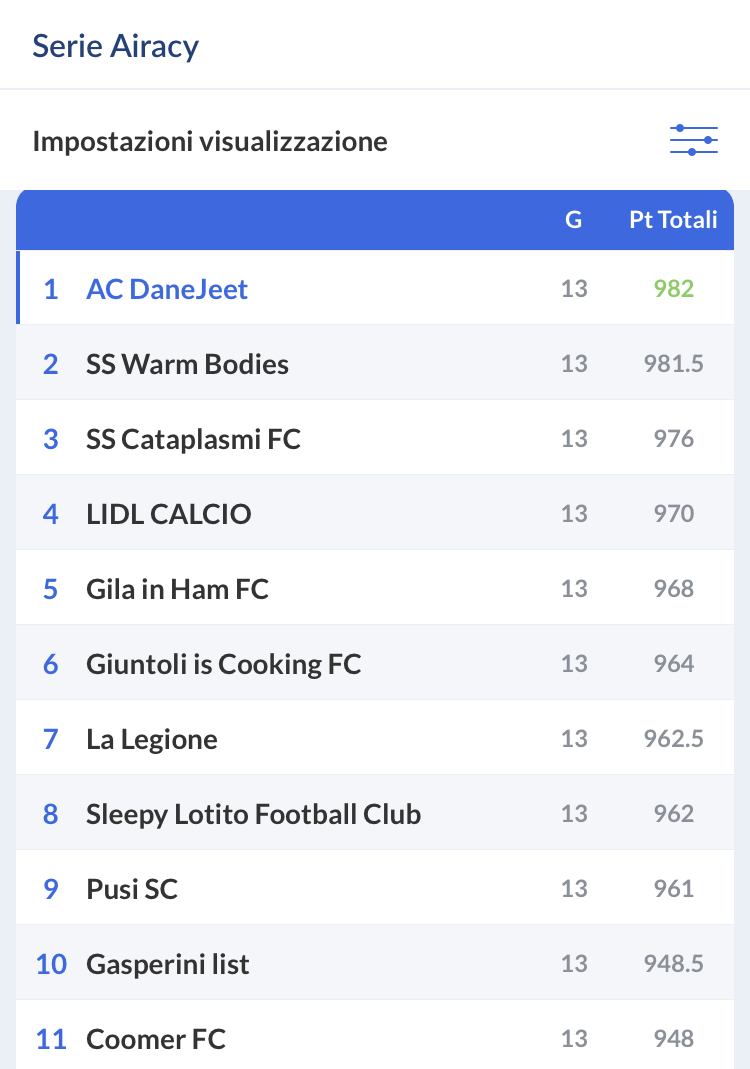The height and width of the screenshot is (1069, 750).
Task: Open display settings sliders icon
Action: point(693,140)
